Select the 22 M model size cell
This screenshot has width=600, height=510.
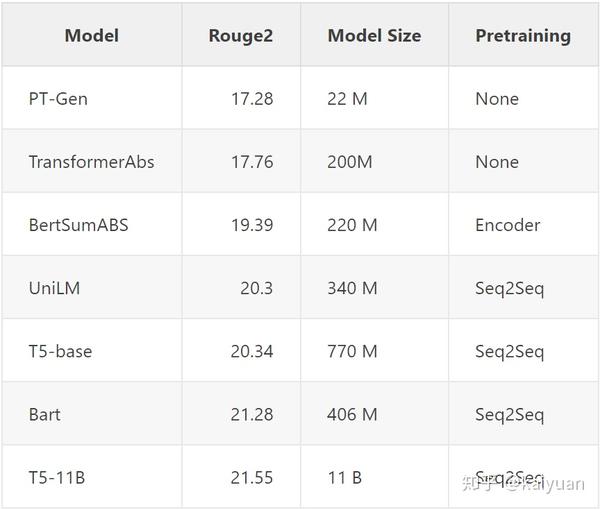click(347, 99)
